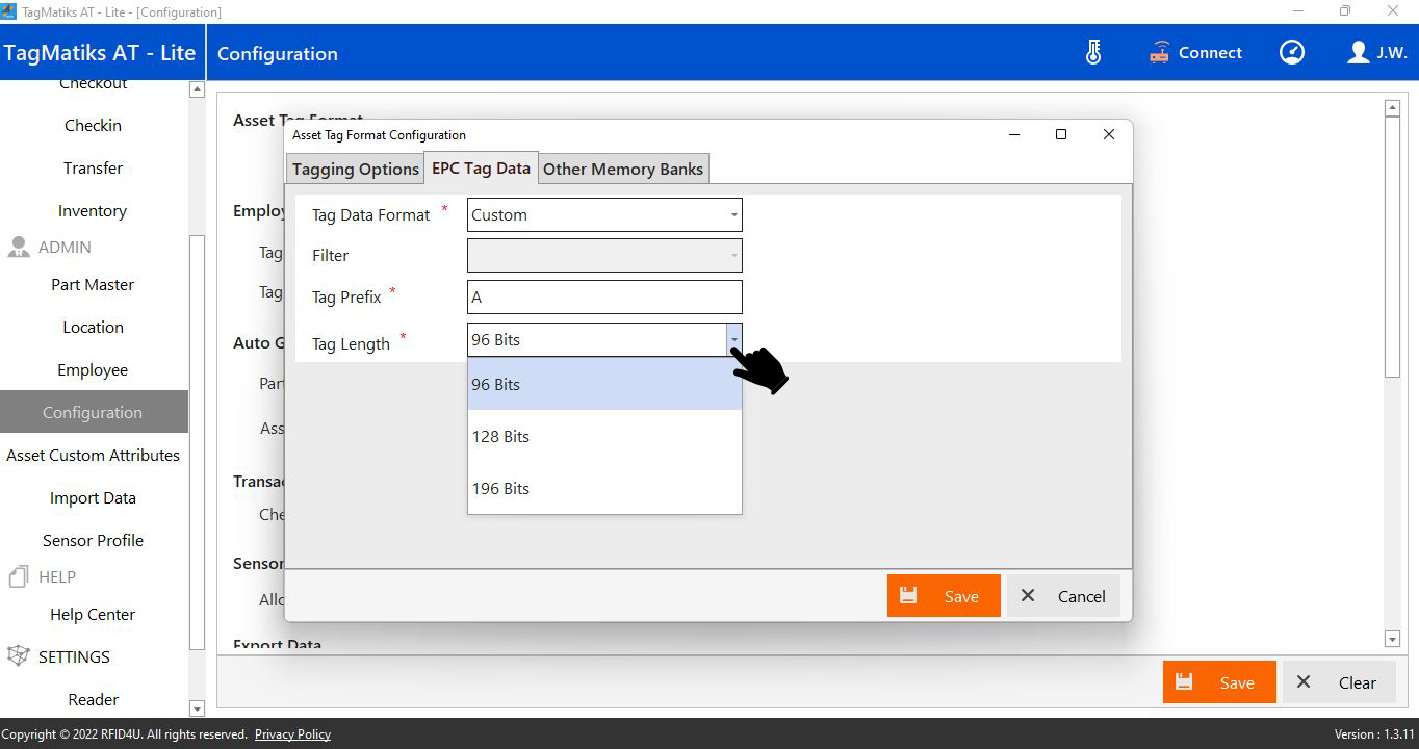Open the Other Memory Banks tab
This screenshot has height=749, width=1419.
[x=623, y=169]
